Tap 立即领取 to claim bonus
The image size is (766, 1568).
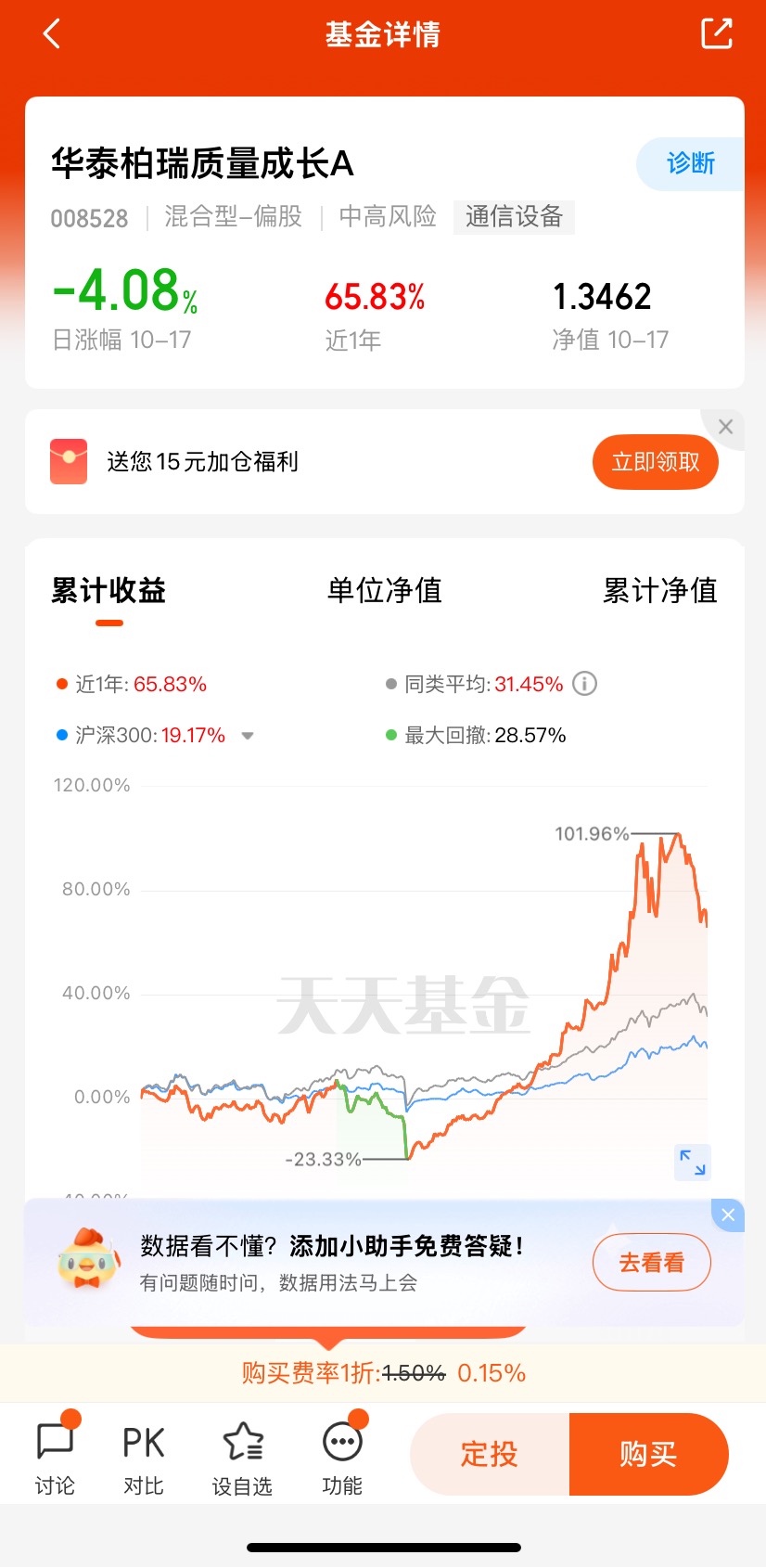[656, 461]
